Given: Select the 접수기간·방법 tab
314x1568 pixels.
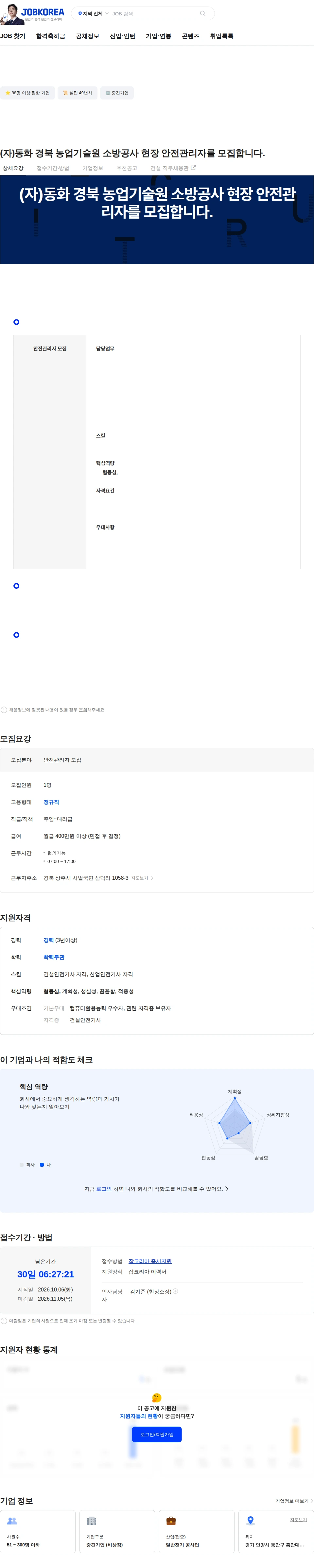Looking at the screenshot, I should [53, 168].
